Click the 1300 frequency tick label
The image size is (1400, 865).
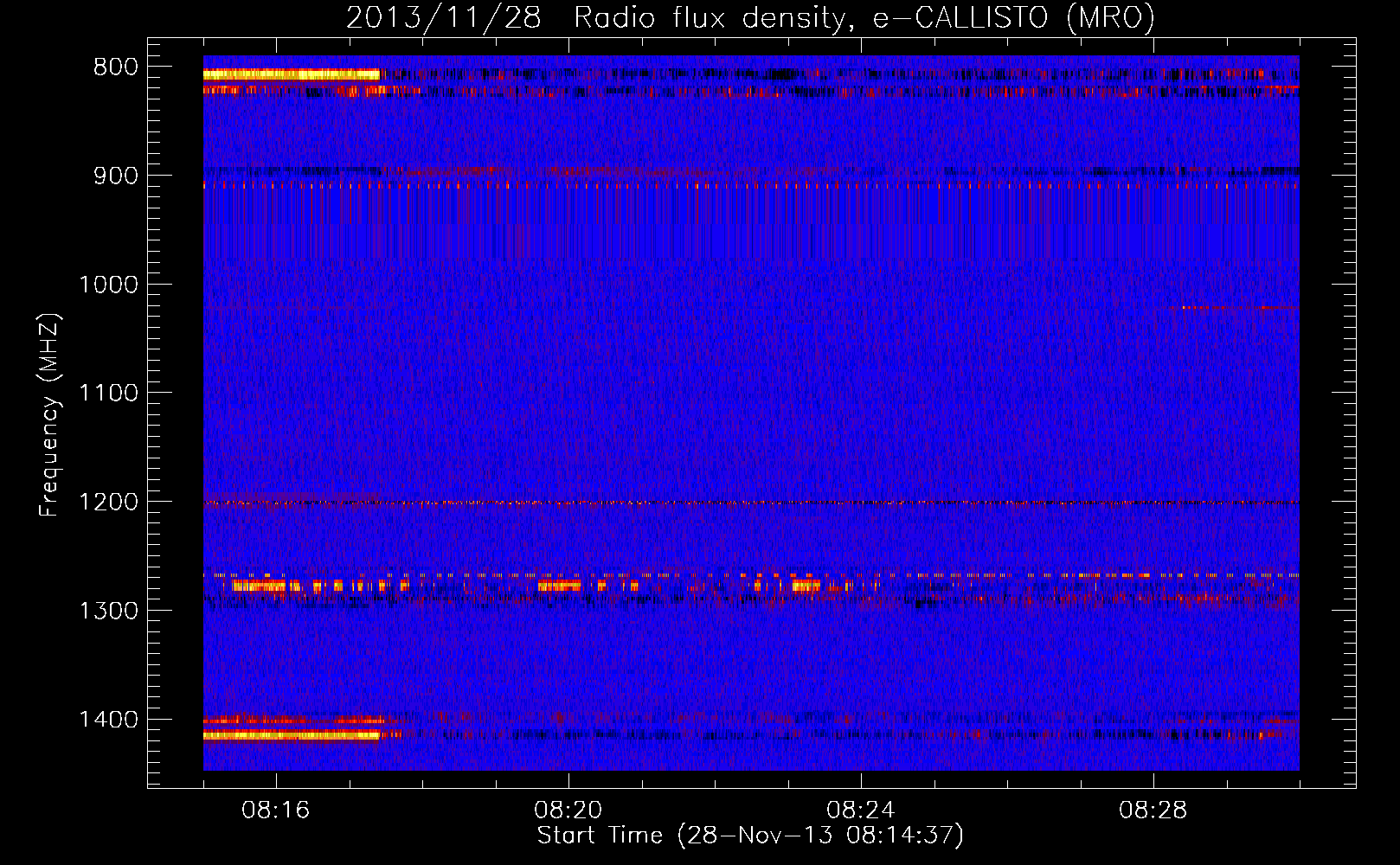pos(109,612)
